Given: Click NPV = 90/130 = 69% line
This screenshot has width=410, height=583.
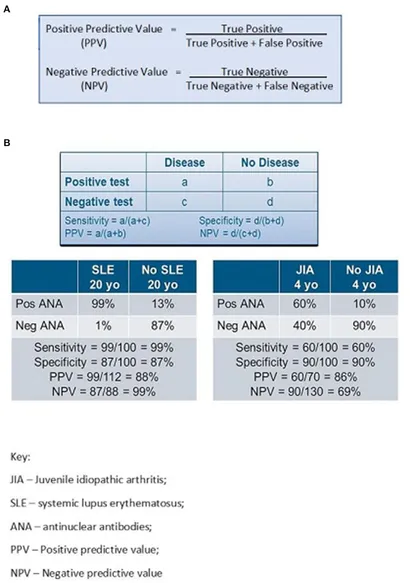Looking at the screenshot, I should pos(305,392).
